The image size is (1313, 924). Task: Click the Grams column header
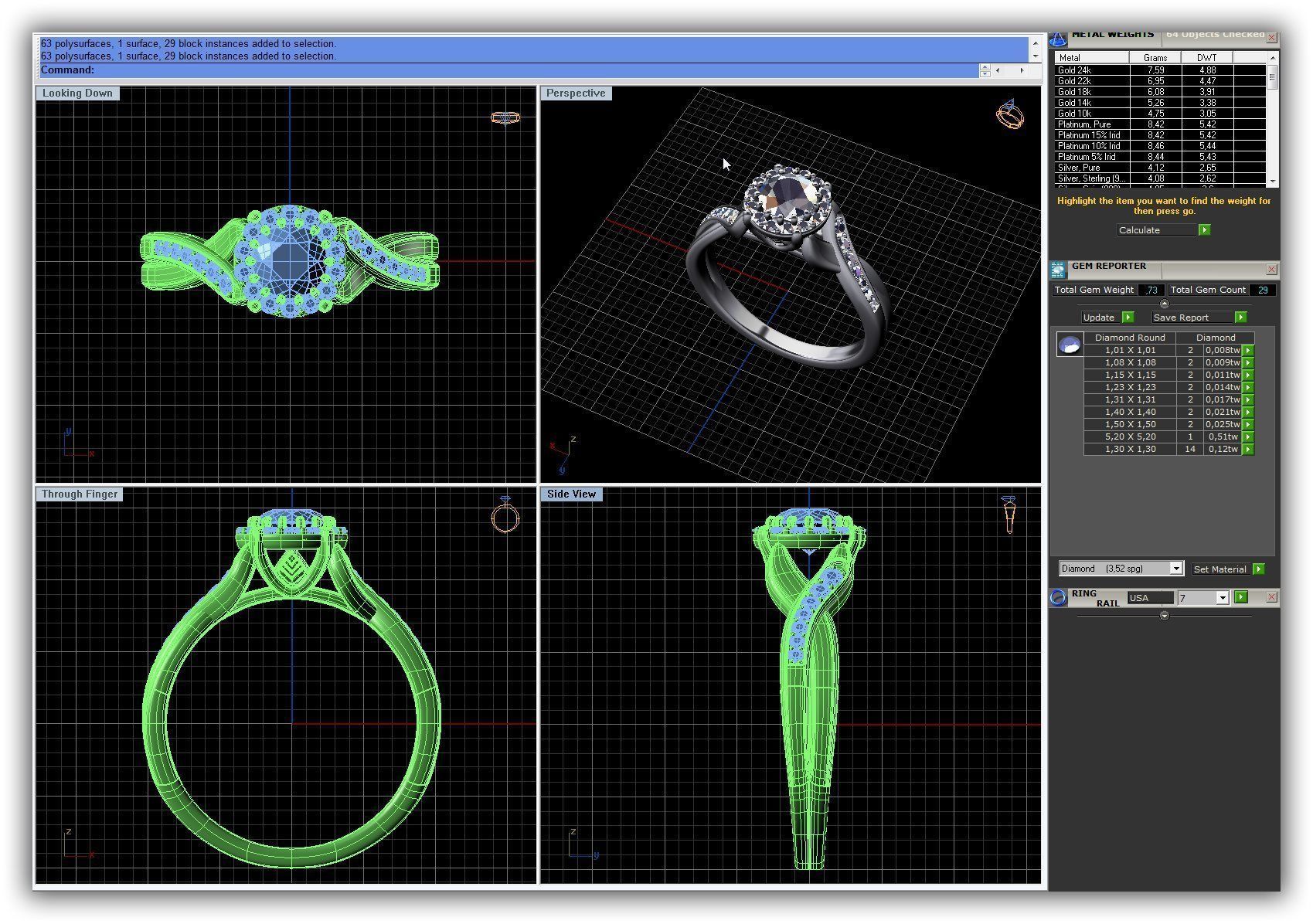[x=1155, y=58]
